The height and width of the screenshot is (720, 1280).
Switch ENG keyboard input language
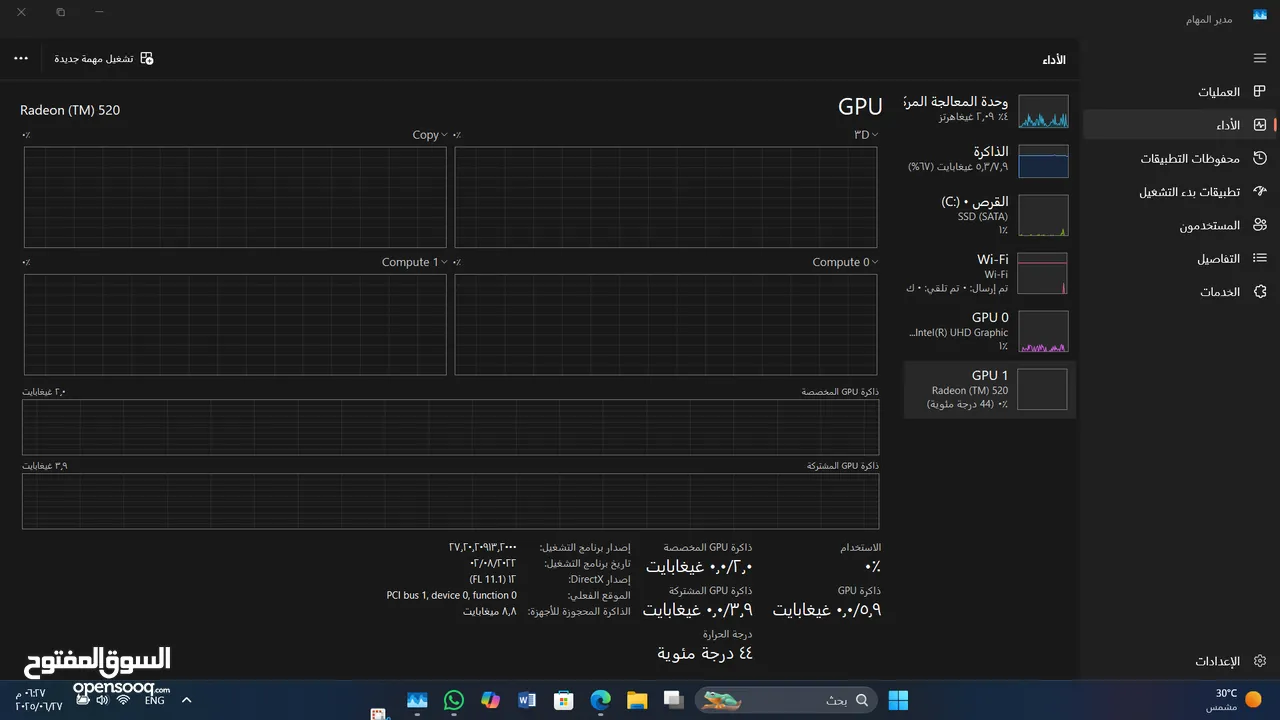tap(154, 700)
